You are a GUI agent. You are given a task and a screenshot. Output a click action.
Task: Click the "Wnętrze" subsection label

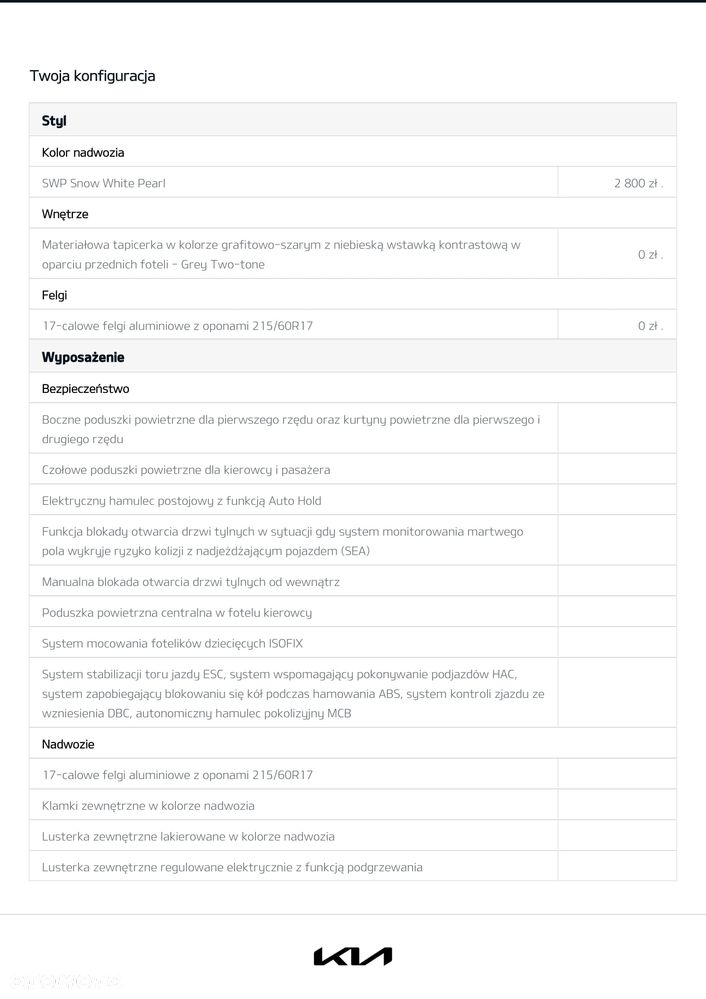click(65, 214)
